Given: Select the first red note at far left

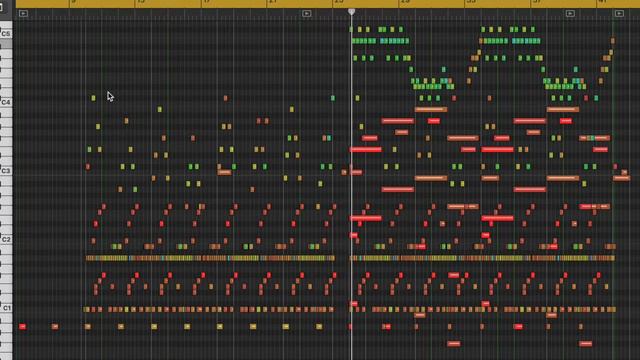Looking at the screenshot, I should click(x=22, y=327).
